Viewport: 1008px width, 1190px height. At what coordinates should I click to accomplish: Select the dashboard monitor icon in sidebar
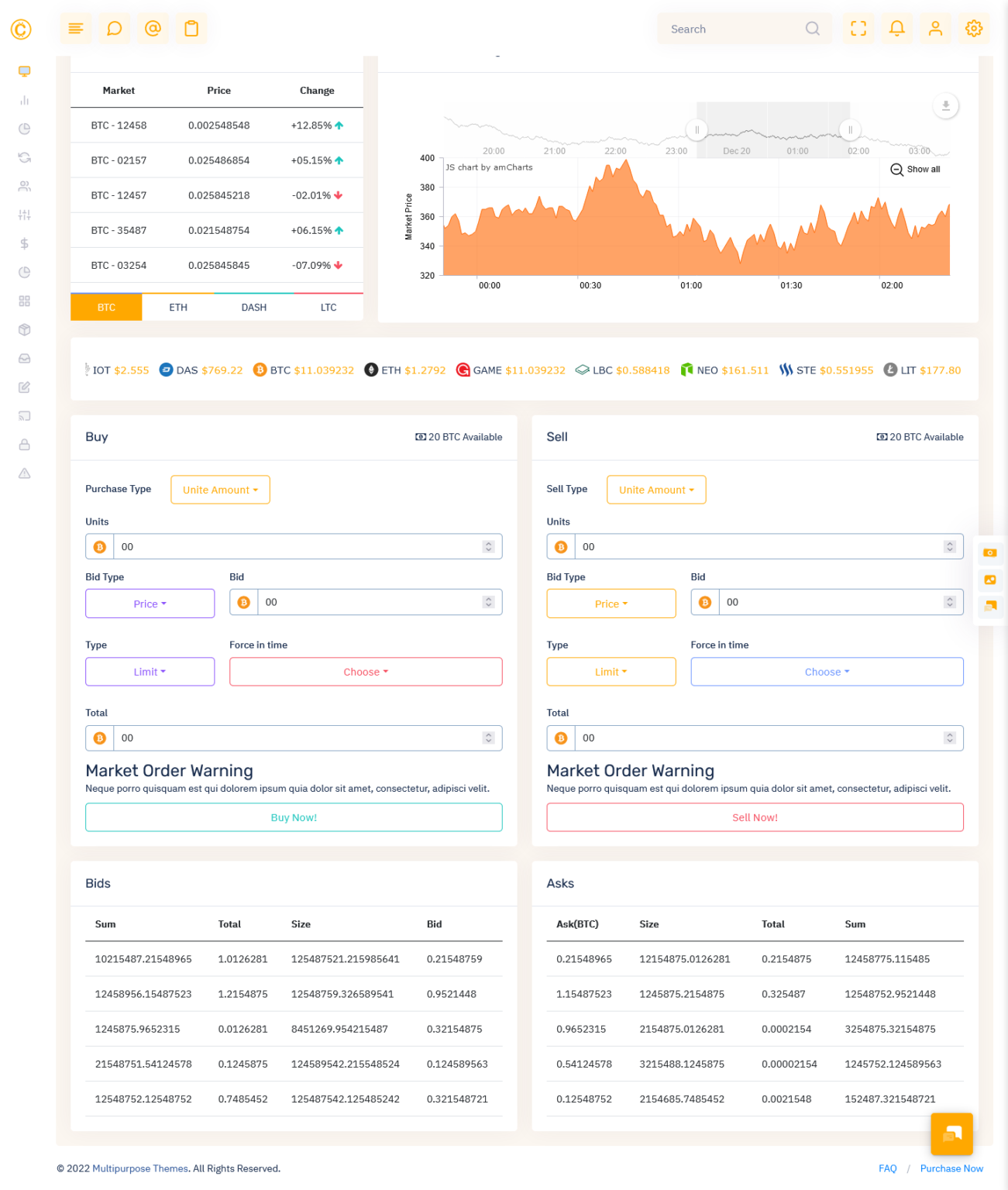[24, 71]
